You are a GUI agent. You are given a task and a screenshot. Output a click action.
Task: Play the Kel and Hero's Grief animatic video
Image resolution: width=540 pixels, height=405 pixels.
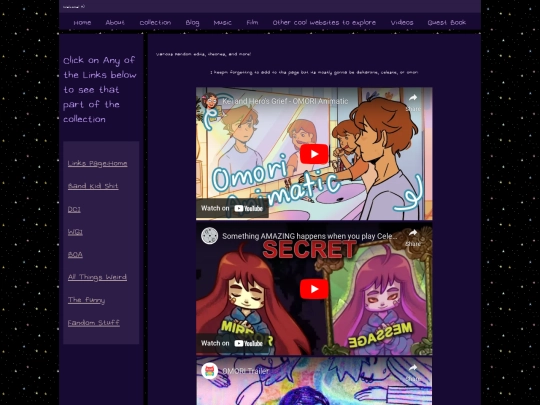tap(314, 154)
